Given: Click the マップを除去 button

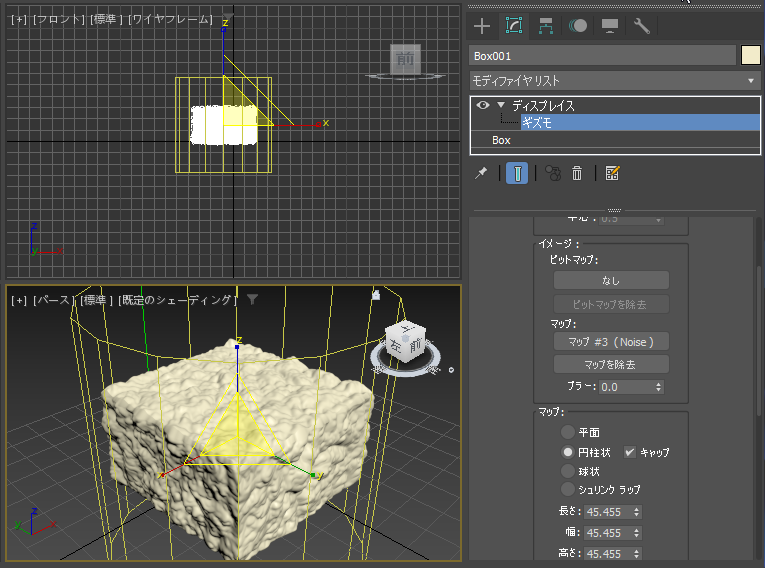Looking at the screenshot, I should tap(611, 364).
